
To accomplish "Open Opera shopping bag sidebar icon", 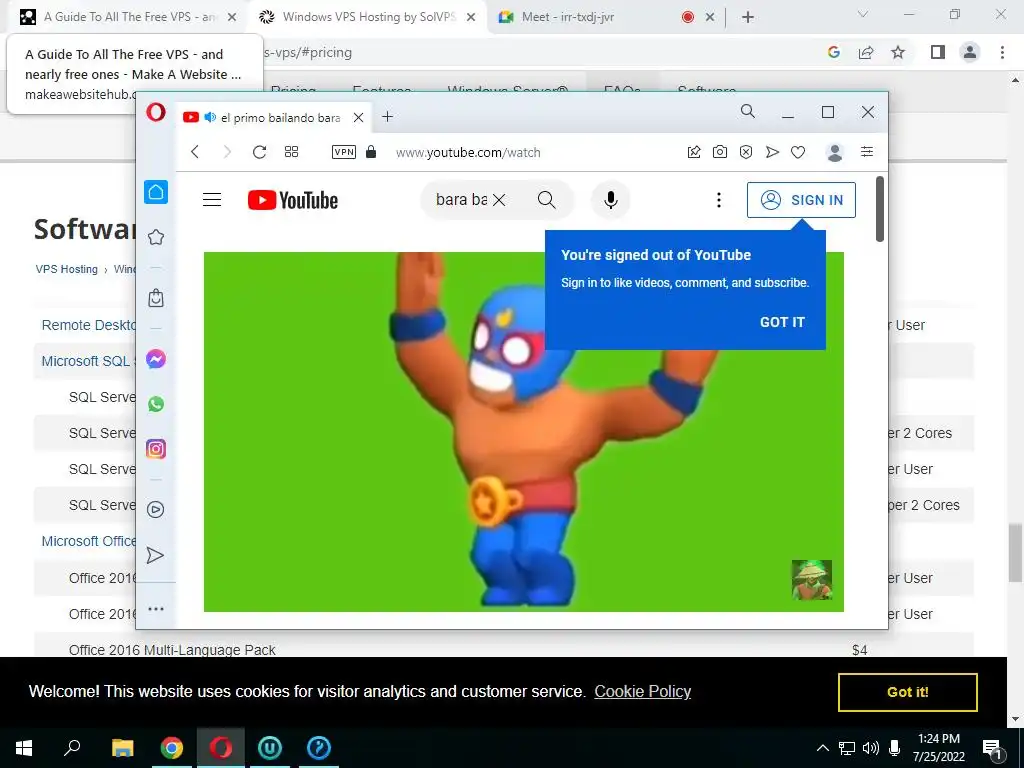I will [155, 298].
